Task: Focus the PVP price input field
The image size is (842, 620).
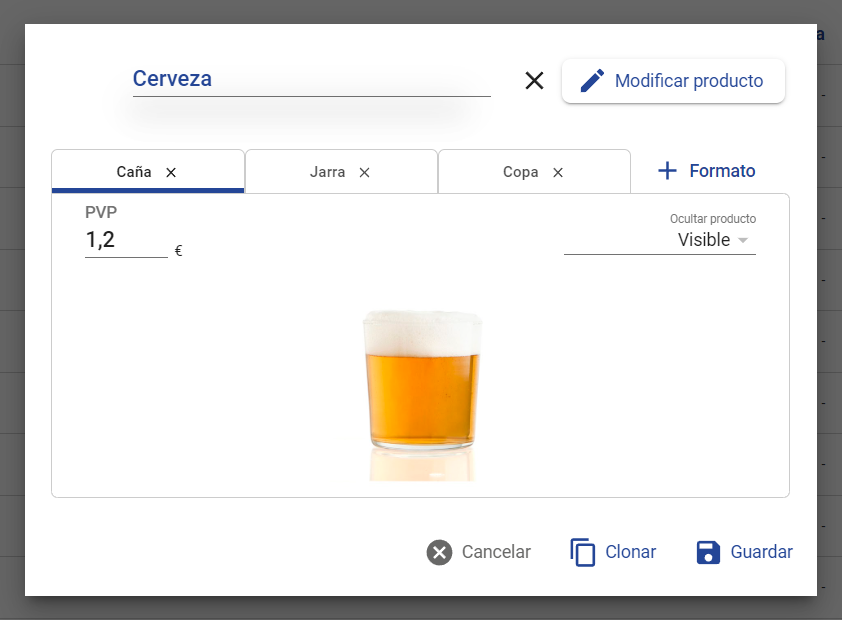Action: 126,240
